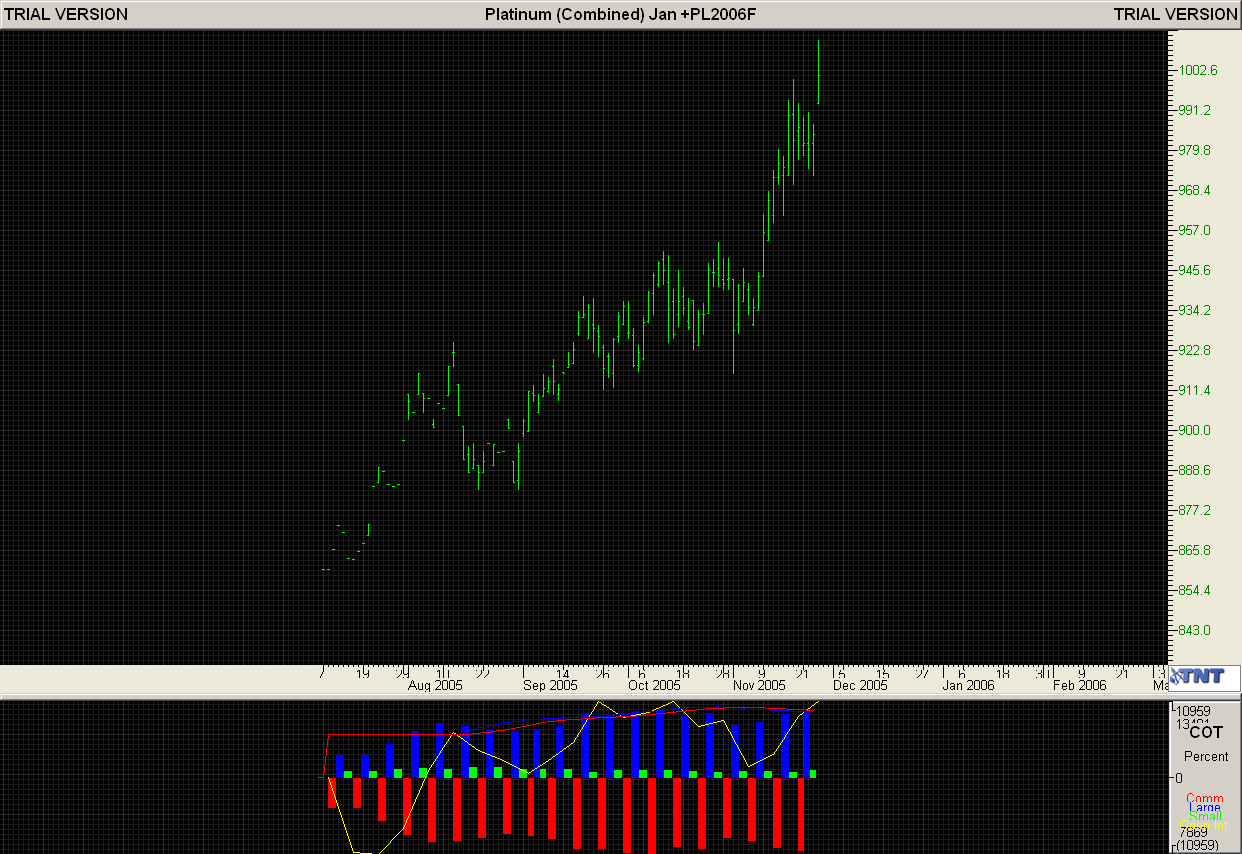Click the TNT logo icon
1242x854 pixels.
1204,677
